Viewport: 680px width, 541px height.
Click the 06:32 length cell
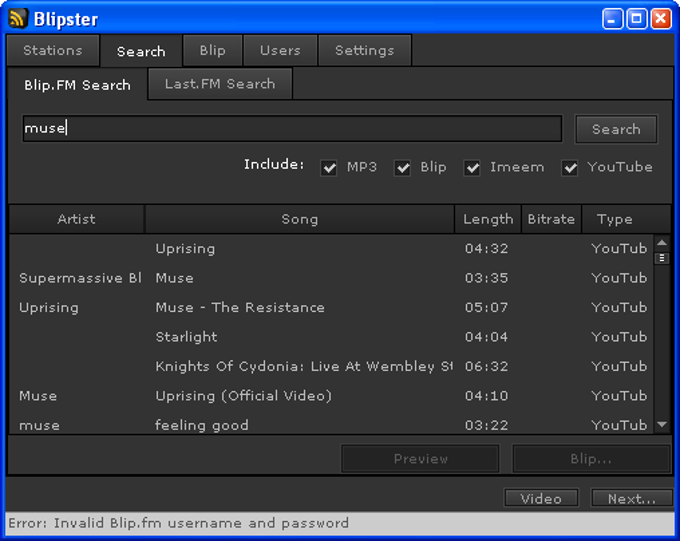pyautogui.click(x=486, y=367)
